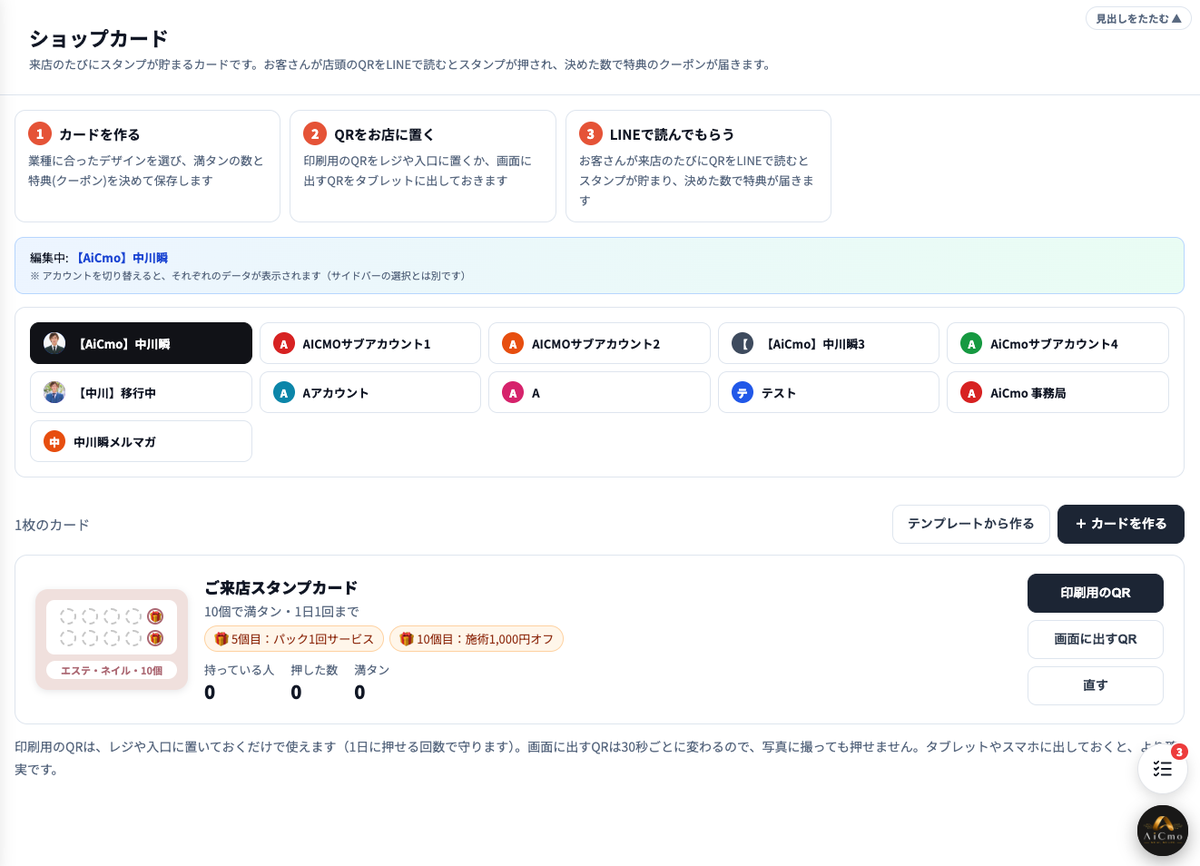Edit the stamp card with 直す
The height and width of the screenshot is (866, 1200).
coord(1095,685)
